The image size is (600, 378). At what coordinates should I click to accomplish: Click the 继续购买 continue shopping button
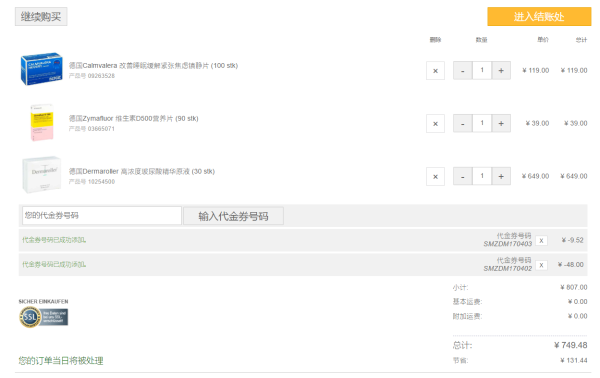[x=41, y=17]
